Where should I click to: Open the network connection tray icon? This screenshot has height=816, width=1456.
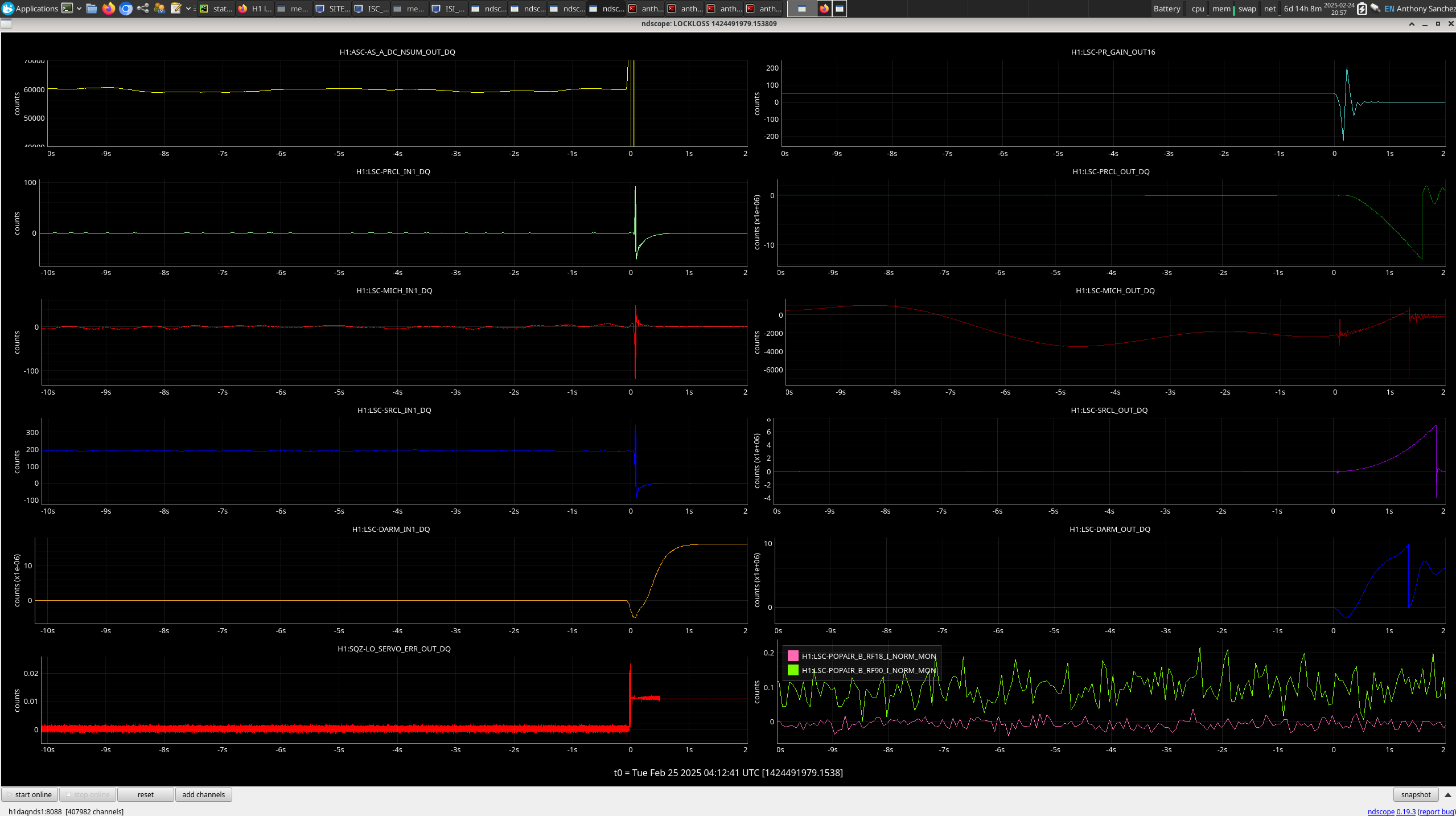pos(1375,9)
